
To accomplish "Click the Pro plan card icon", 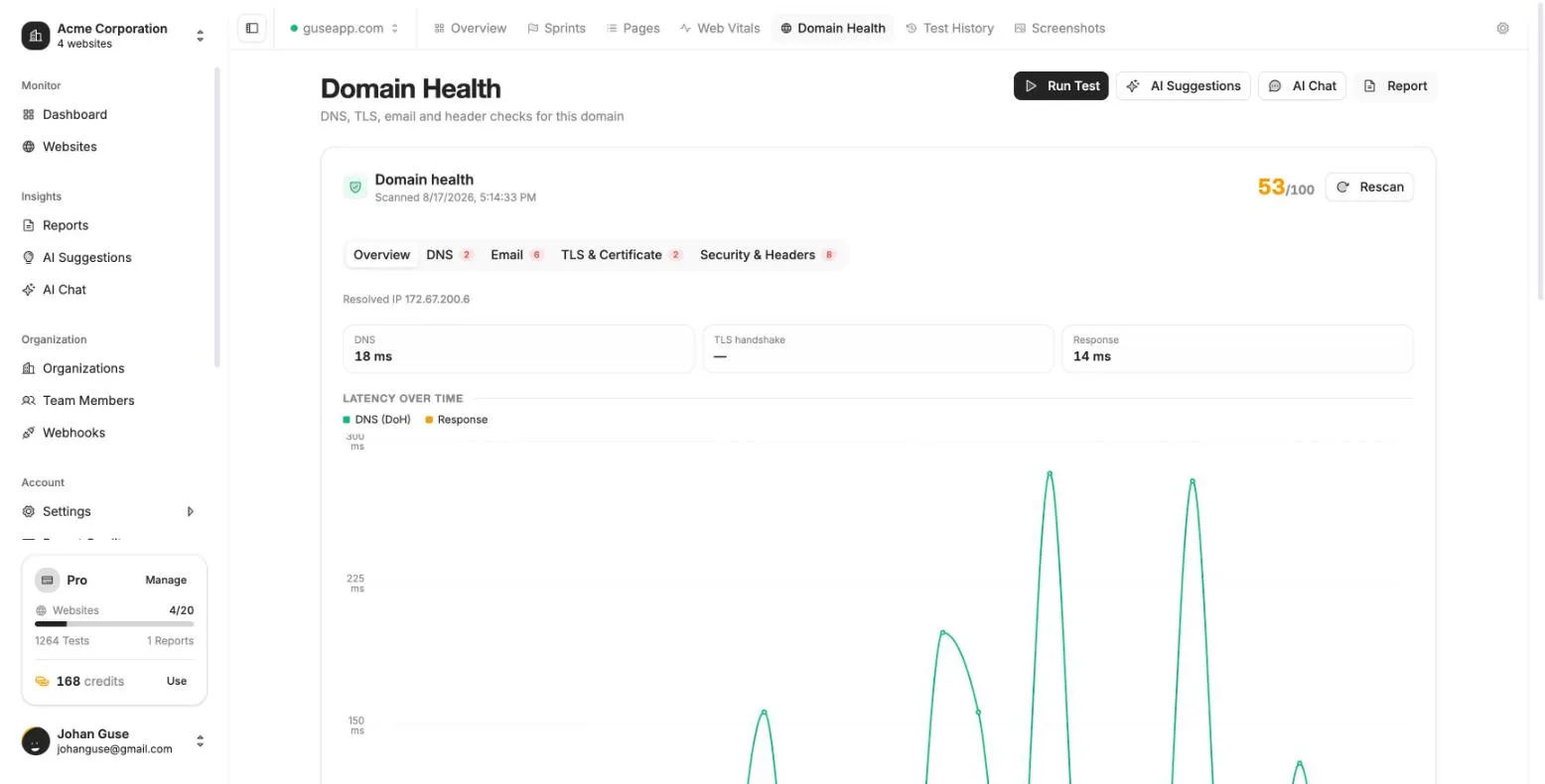I will click(47, 580).
